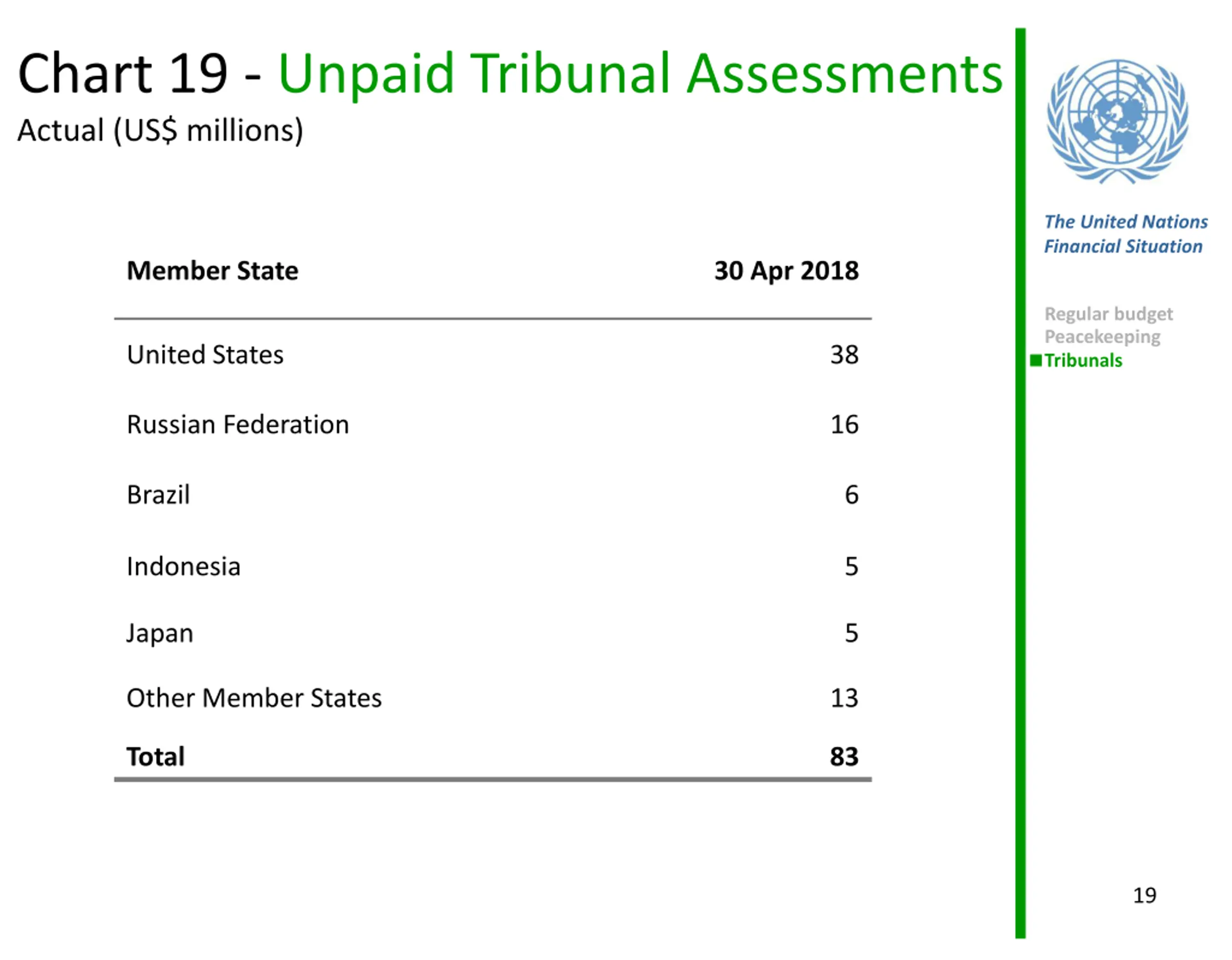Click the value 16 for Russian Federation
The image size is (1232, 960).
[845, 425]
